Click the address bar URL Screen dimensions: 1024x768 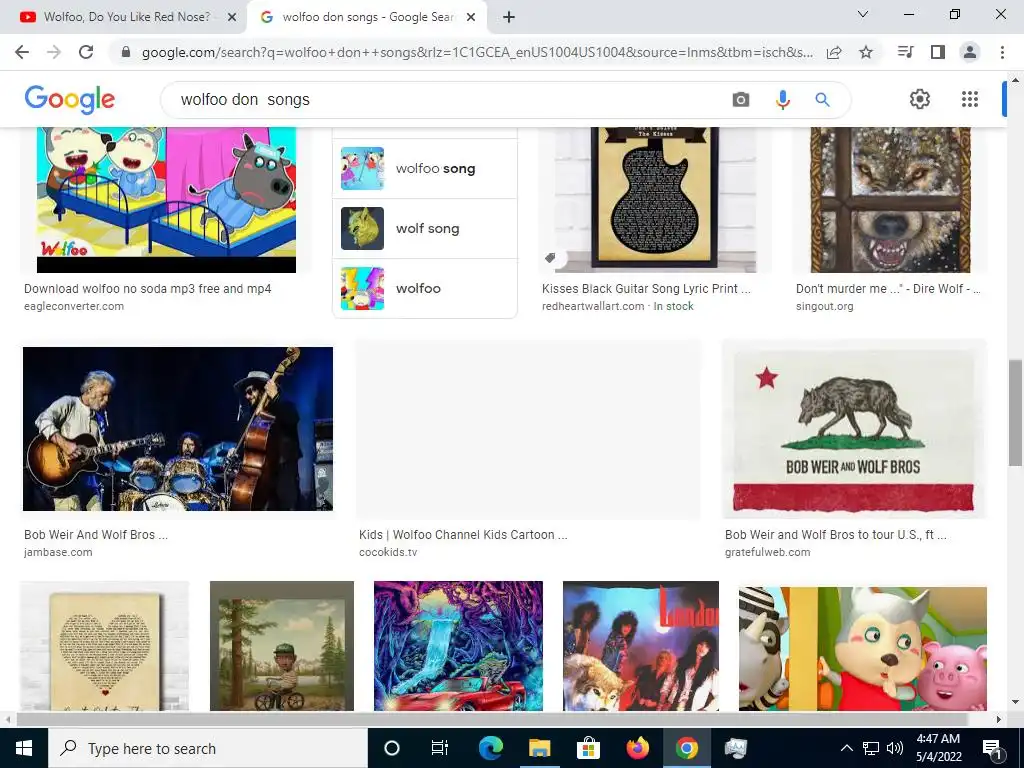[x=477, y=52]
